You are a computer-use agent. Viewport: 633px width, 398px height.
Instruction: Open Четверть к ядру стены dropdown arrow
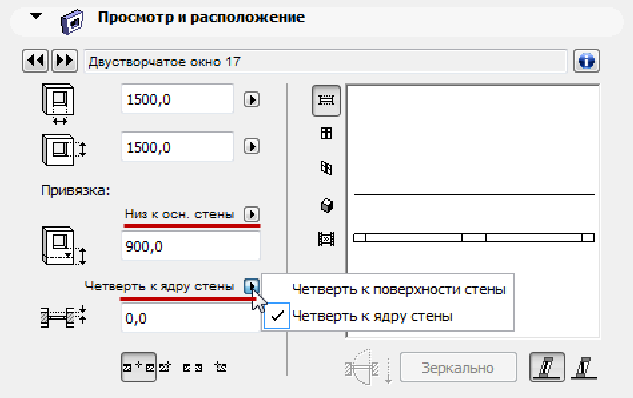[252, 287]
